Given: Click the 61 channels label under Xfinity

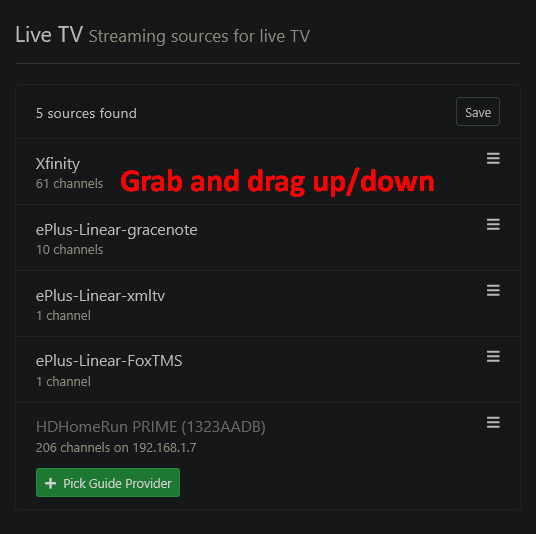Looking at the screenshot, I should tap(69, 184).
